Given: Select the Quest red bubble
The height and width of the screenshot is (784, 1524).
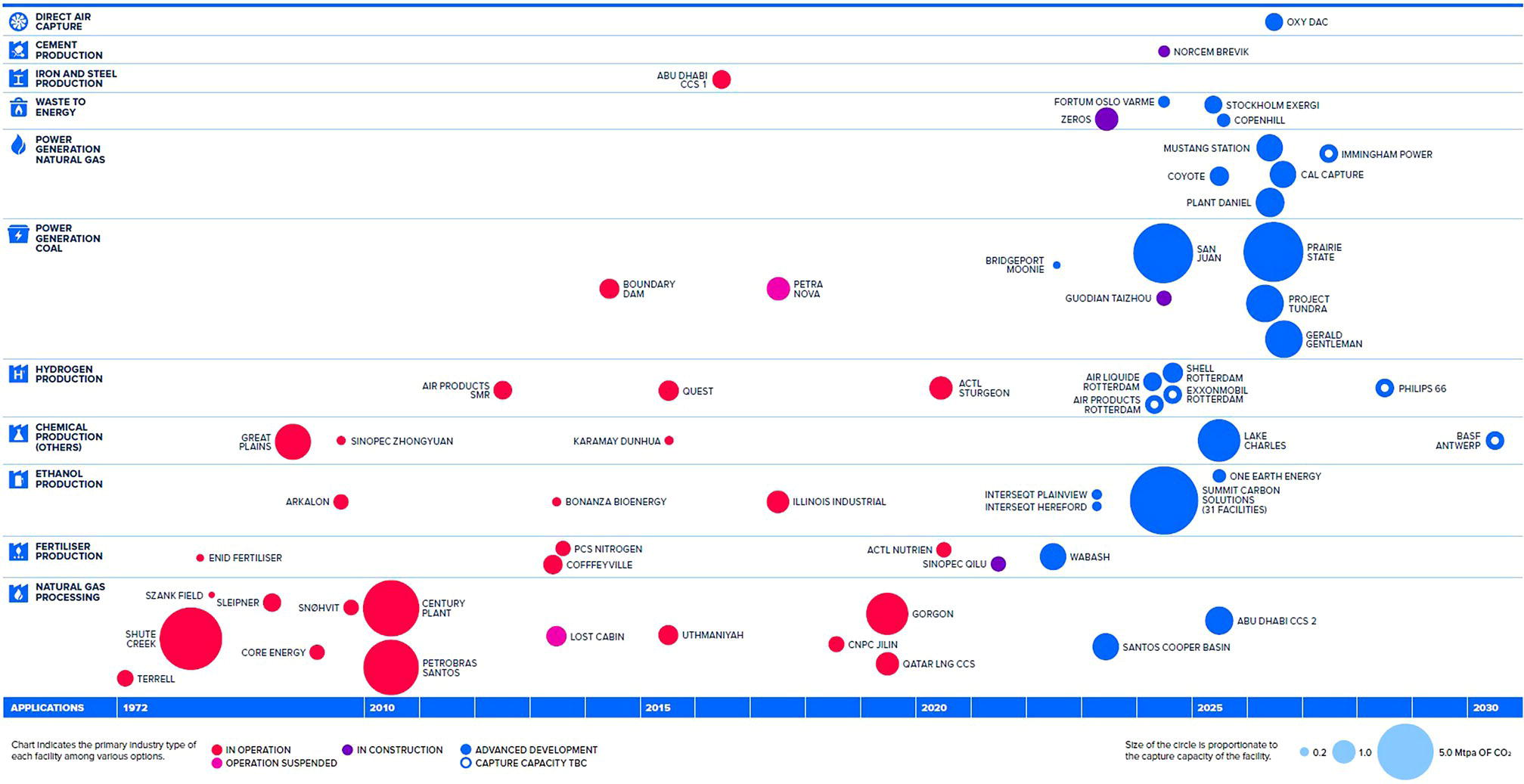Looking at the screenshot, I should (x=669, y=391).
